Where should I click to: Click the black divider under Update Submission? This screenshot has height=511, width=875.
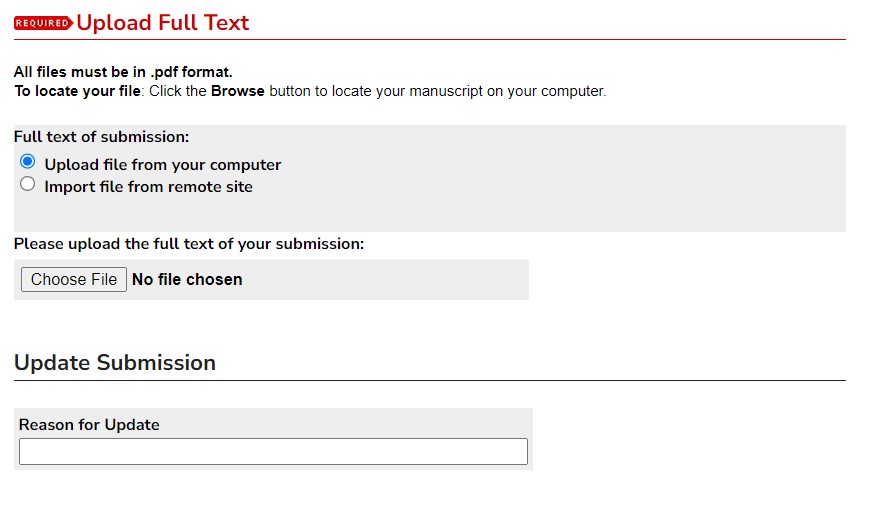click(430, 381)
